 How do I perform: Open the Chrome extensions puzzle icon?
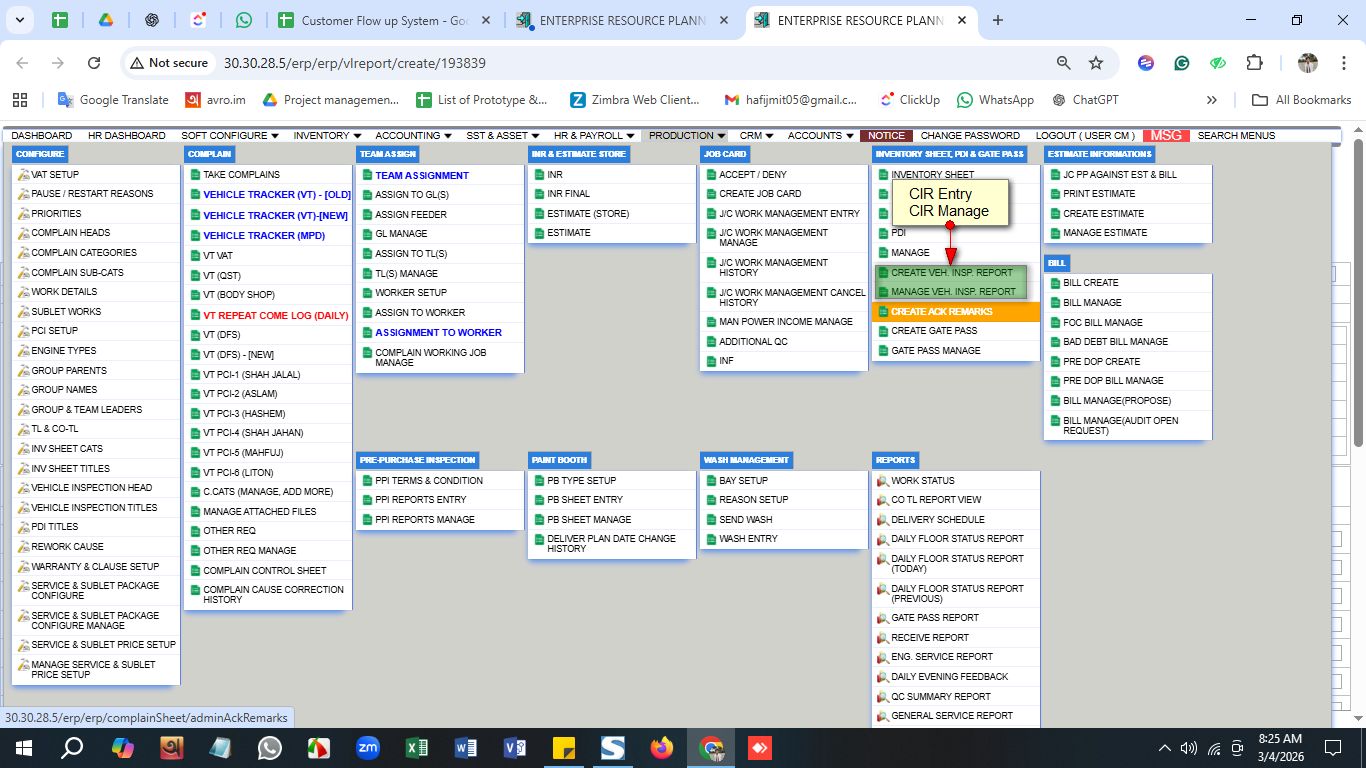pyautogui.click(x=1254, y=63)
